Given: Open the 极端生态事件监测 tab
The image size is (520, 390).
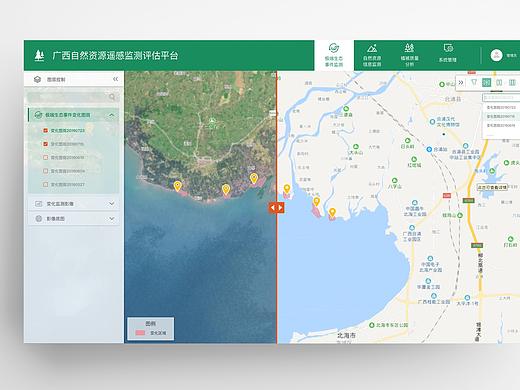Looking at the screenshot, I should click(334, 55).
